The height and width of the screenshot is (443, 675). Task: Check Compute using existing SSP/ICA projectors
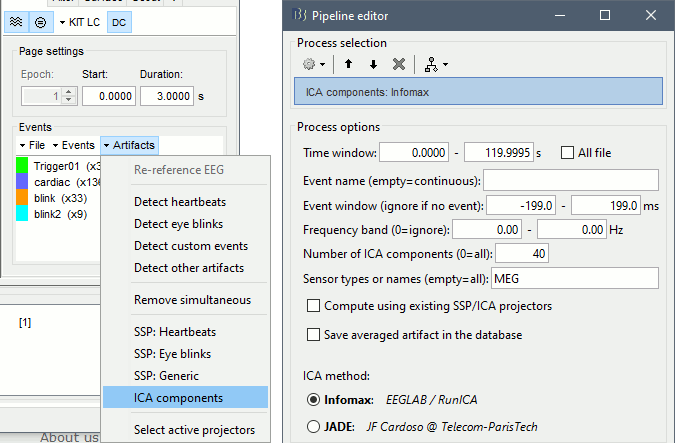[315, 306]
